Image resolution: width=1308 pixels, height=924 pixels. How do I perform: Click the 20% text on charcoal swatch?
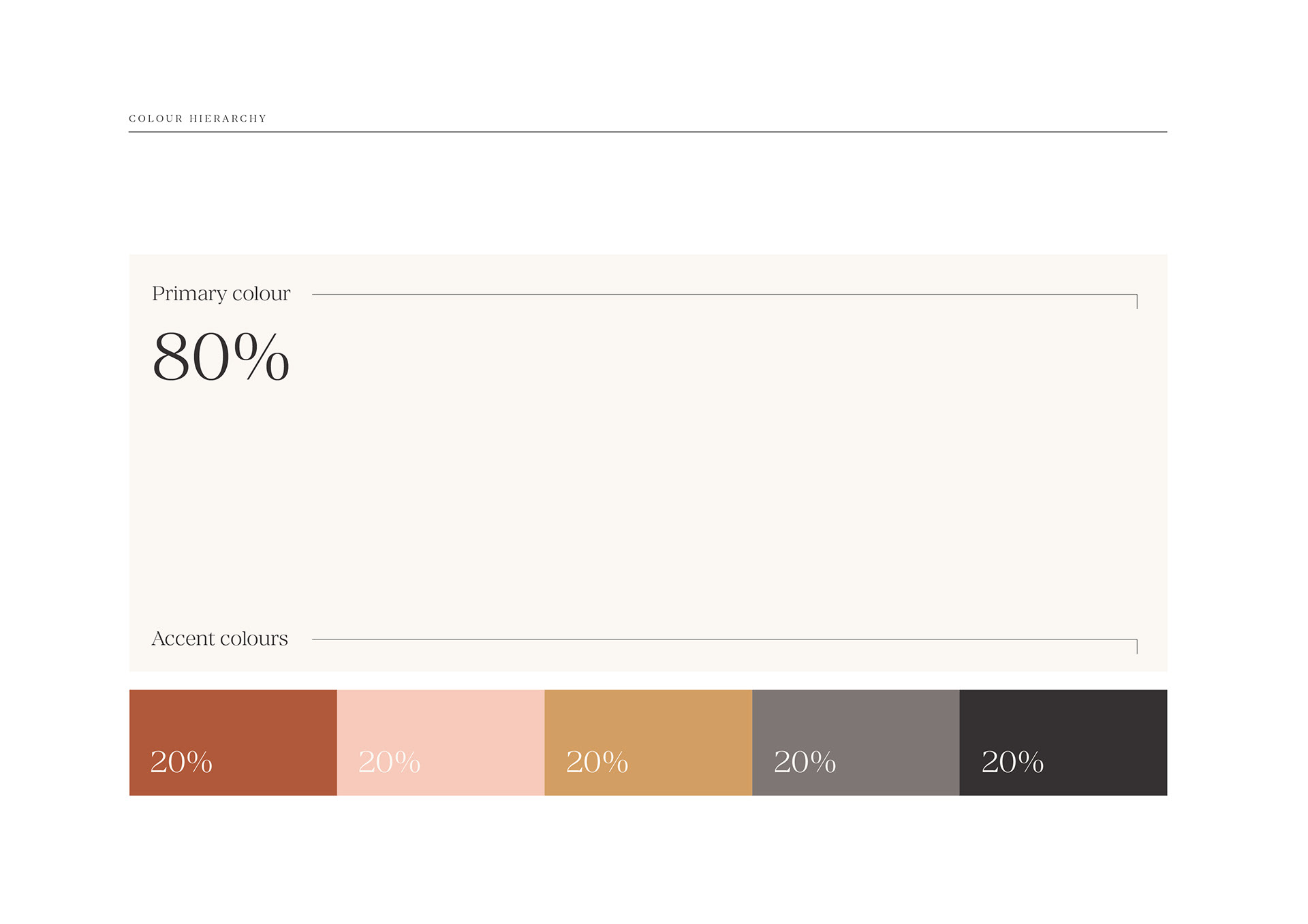[x=1012, y=762]
